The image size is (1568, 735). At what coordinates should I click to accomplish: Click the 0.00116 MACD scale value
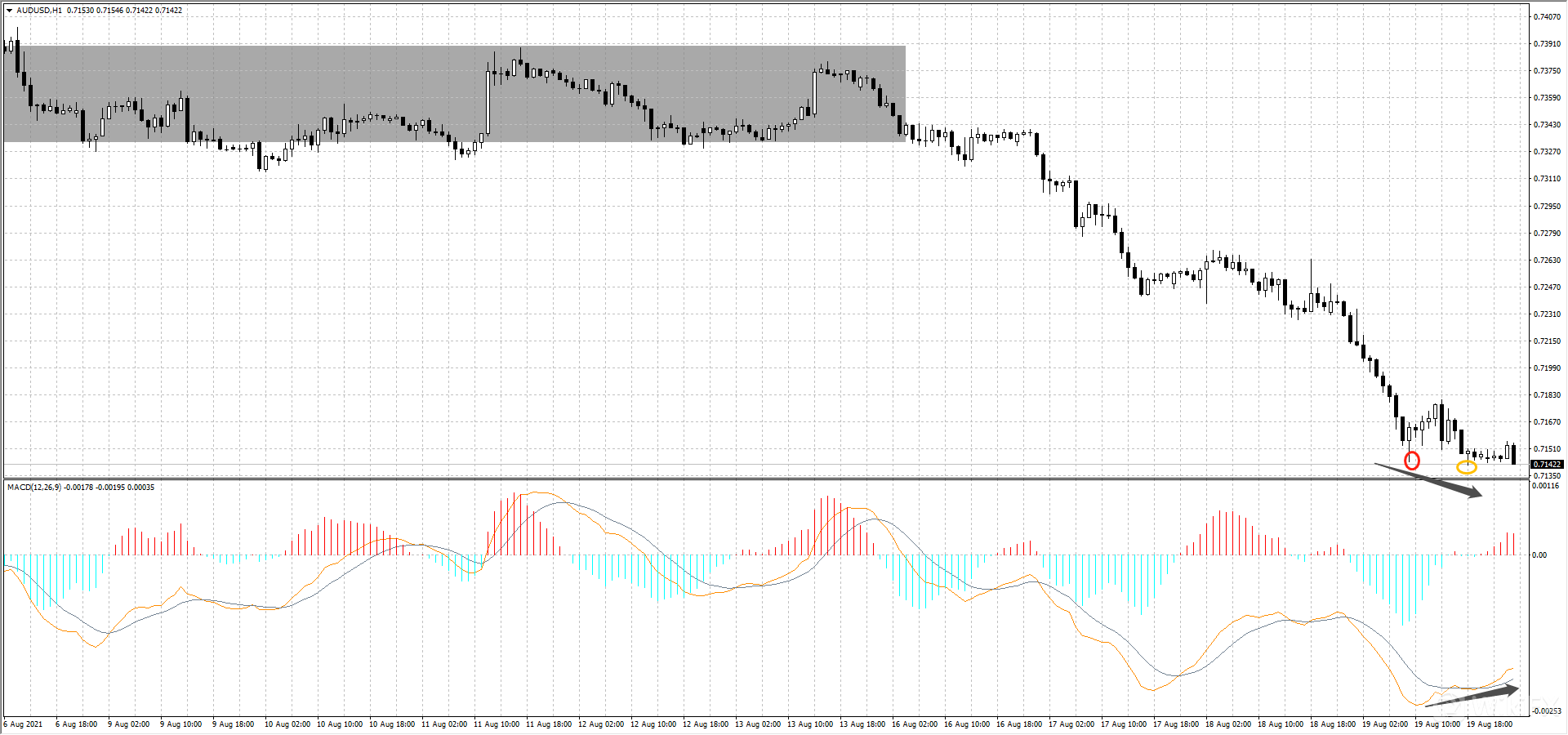click(1546, 486)
